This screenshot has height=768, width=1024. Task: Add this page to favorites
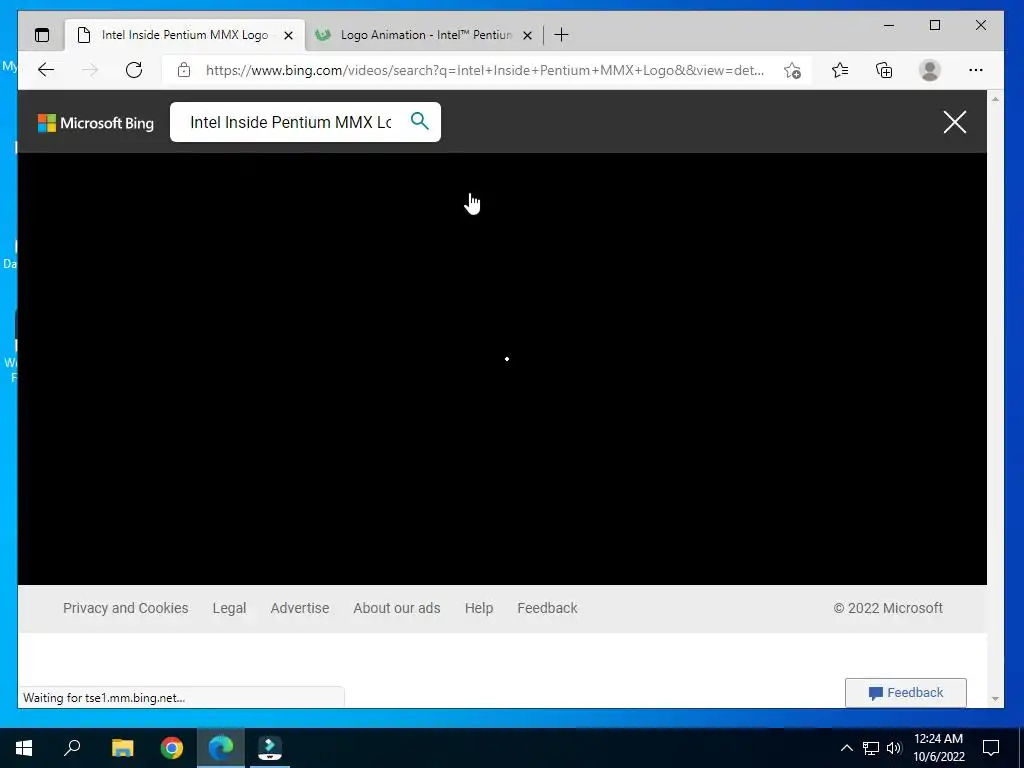tap(792, 70)
